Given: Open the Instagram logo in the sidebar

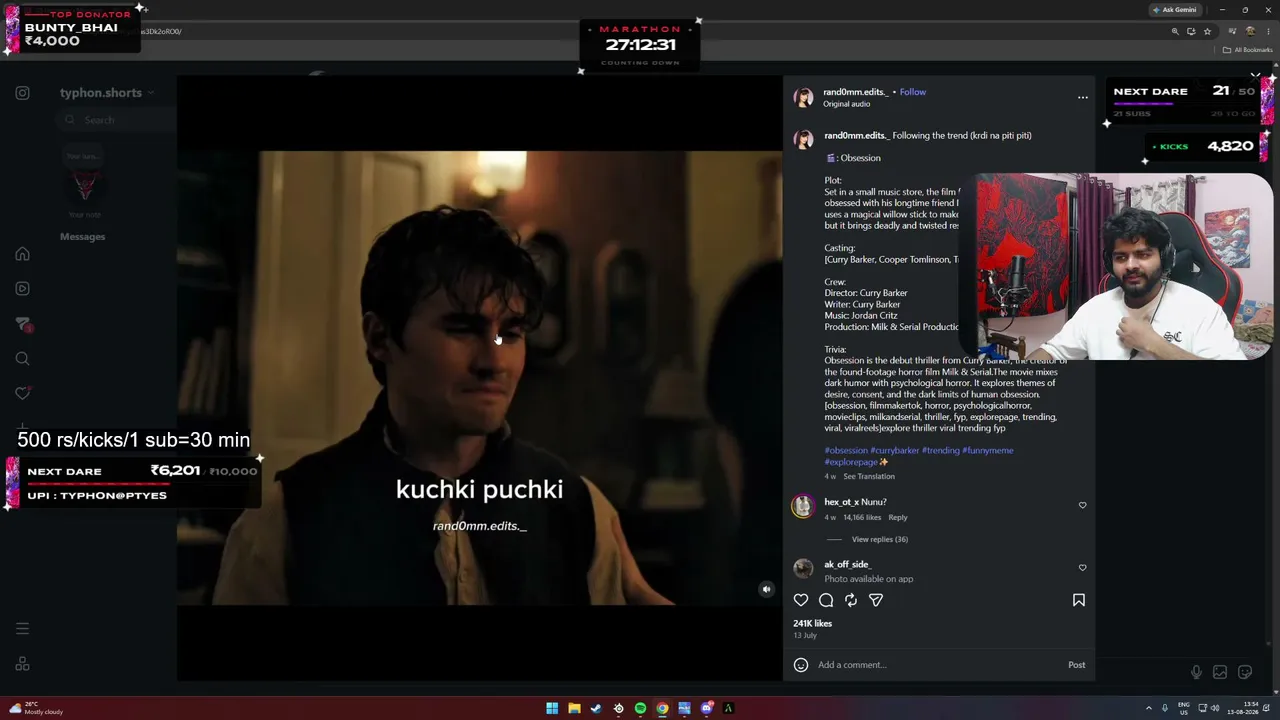Looking at the screenshot, I should tap(22, 93).
